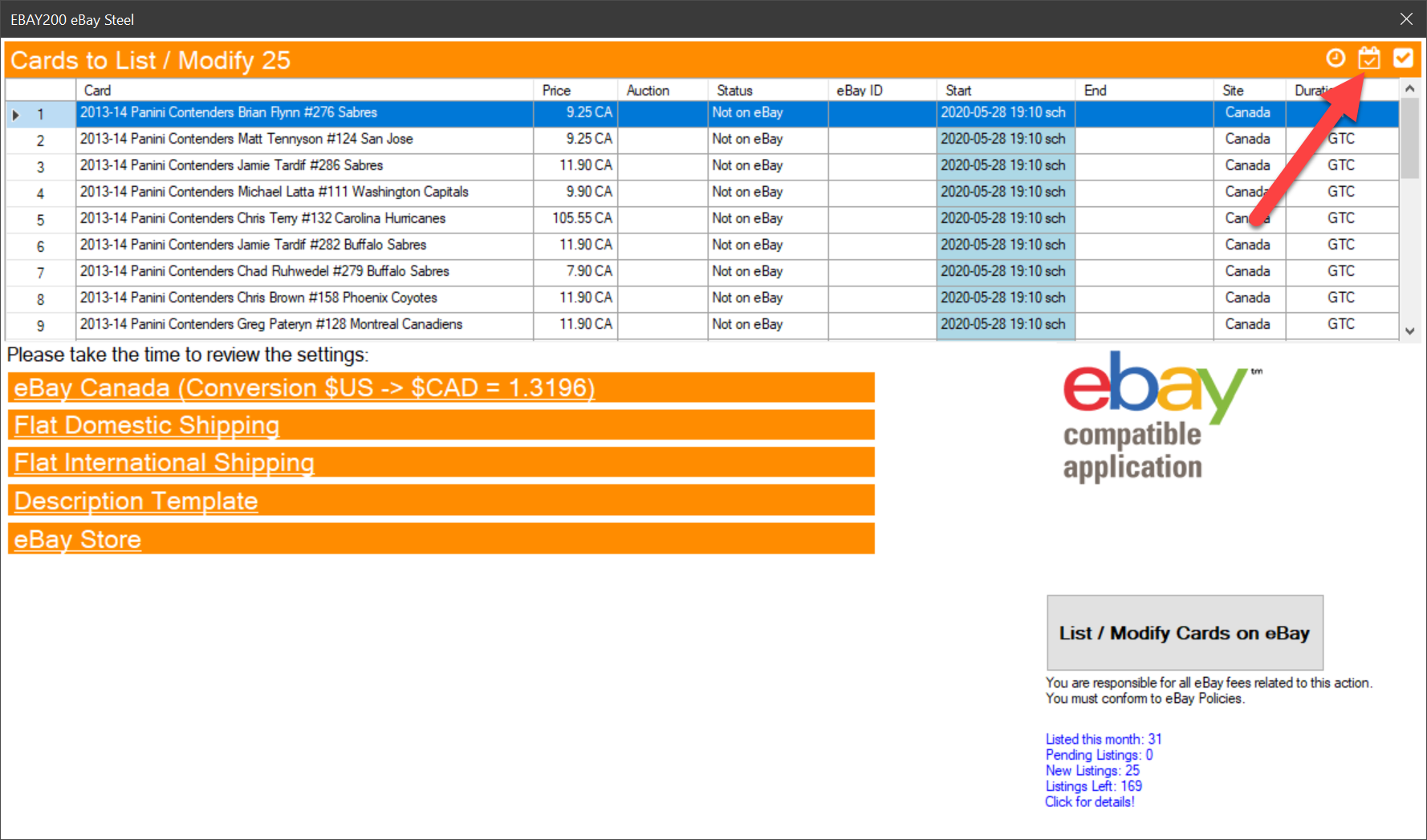Click row header number 2

40,140
